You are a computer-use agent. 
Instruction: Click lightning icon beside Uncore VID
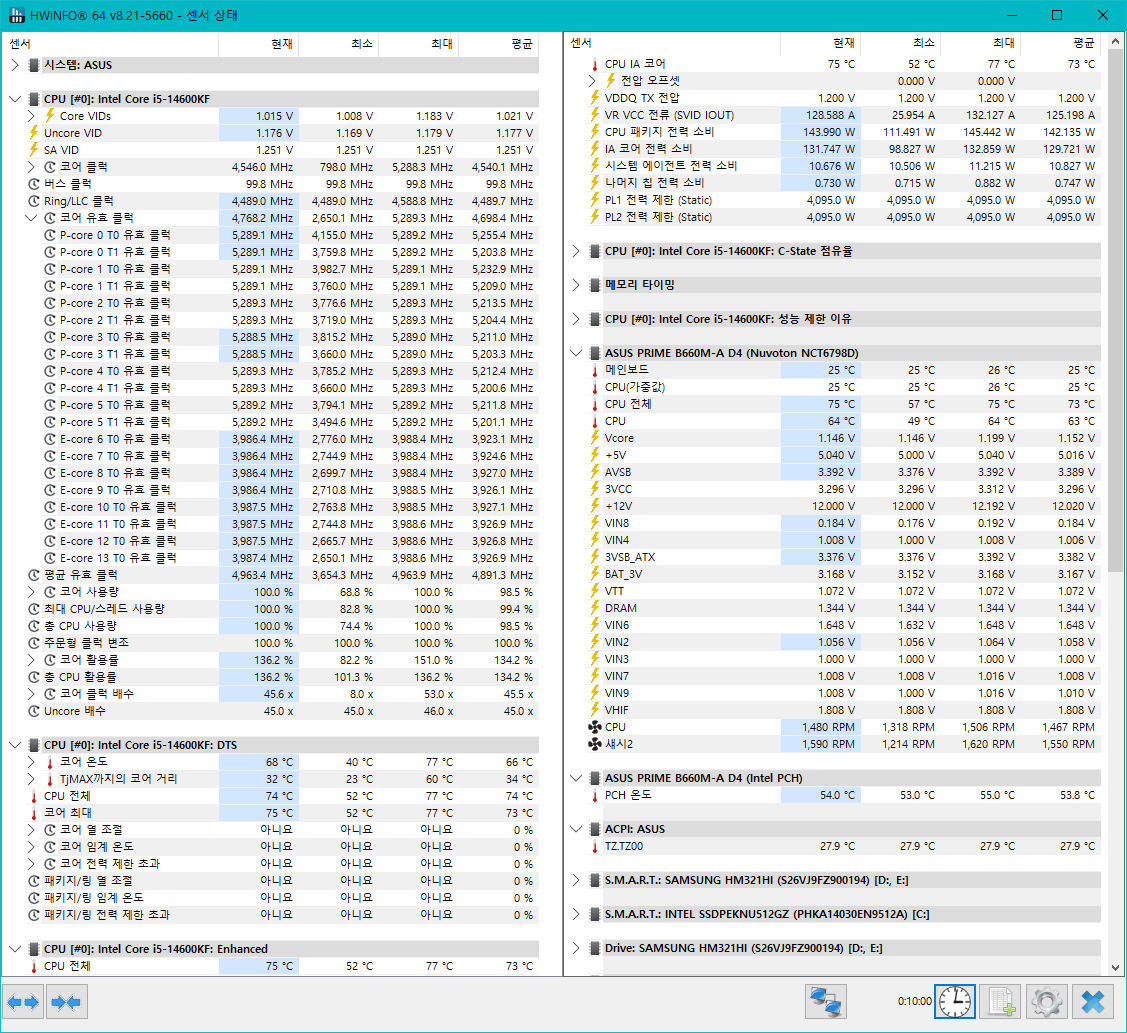(34, 133)
